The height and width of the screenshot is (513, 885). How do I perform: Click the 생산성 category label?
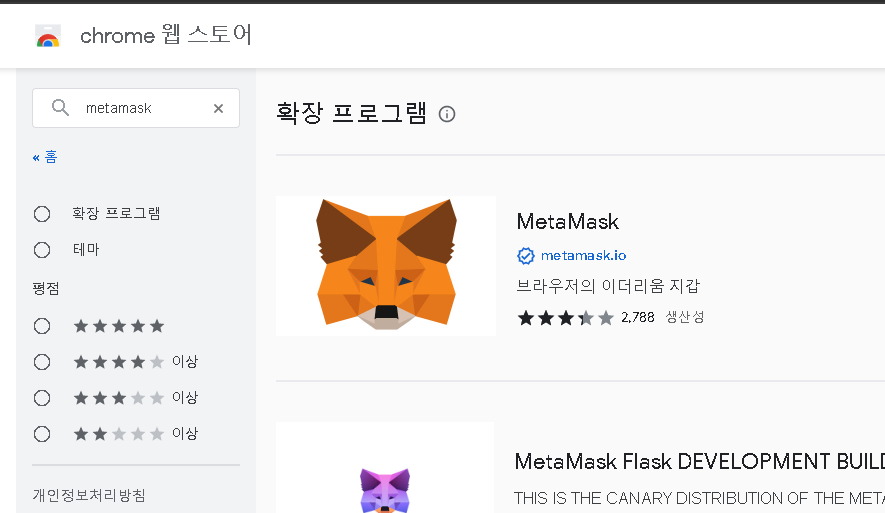(685, 317)
